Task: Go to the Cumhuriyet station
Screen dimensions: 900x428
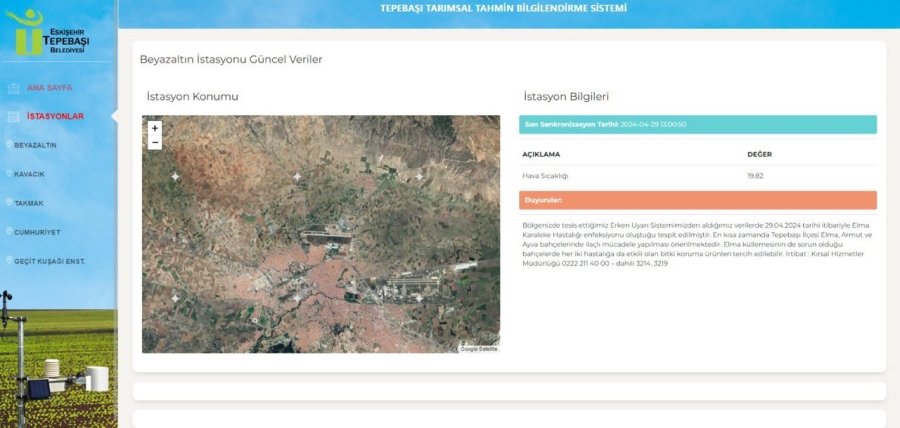Action: [37, 232]
